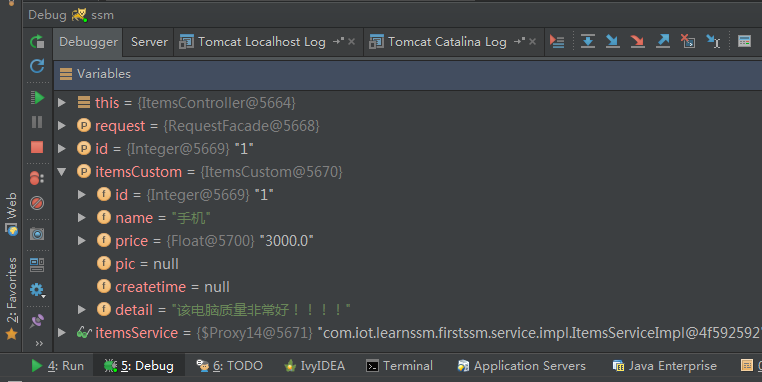The height and width of the screenshot is (382, 762).
Task: Resume program with green play icon
Action: 37,98
